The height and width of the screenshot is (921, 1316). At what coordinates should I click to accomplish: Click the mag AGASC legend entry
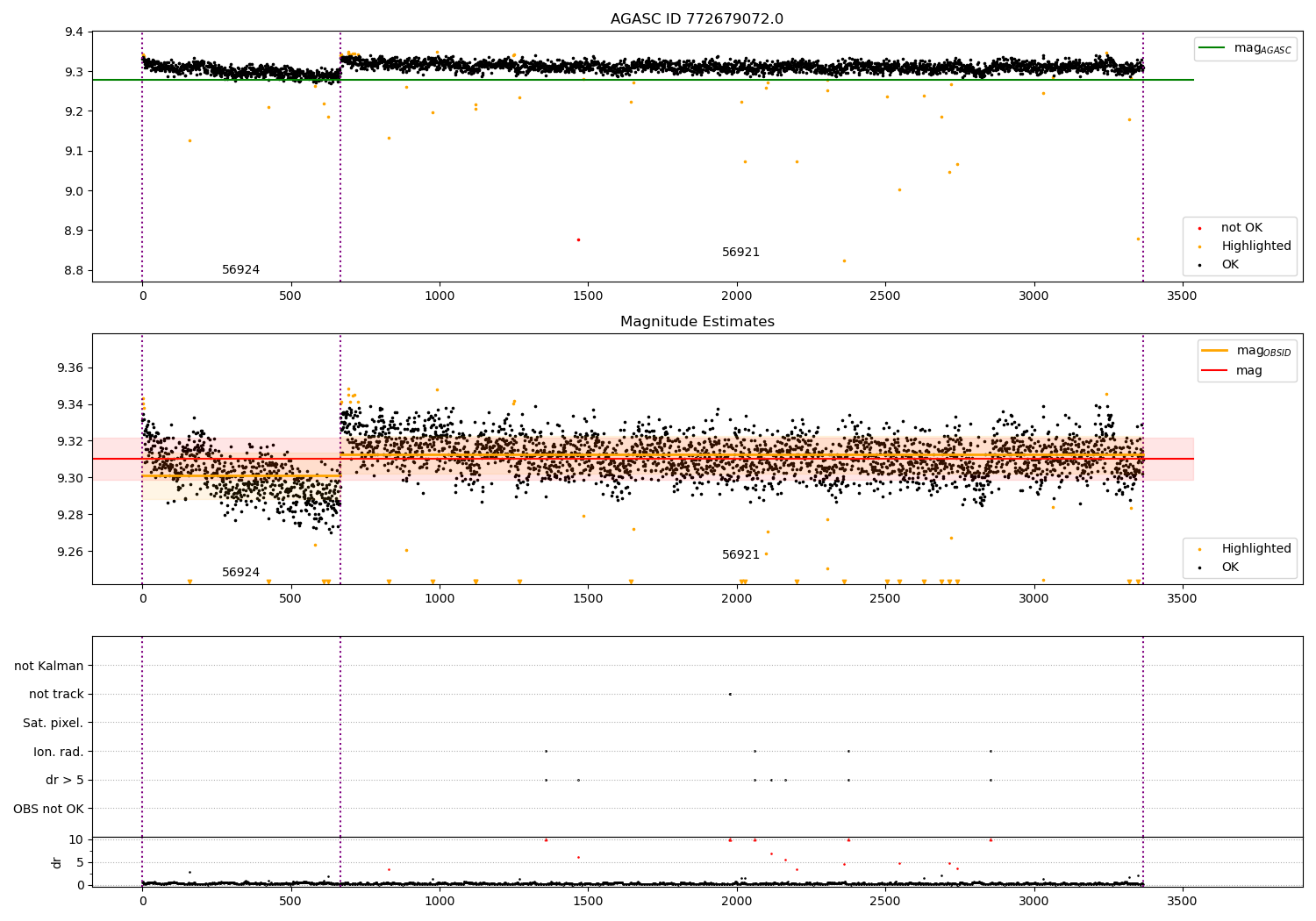1246,48
